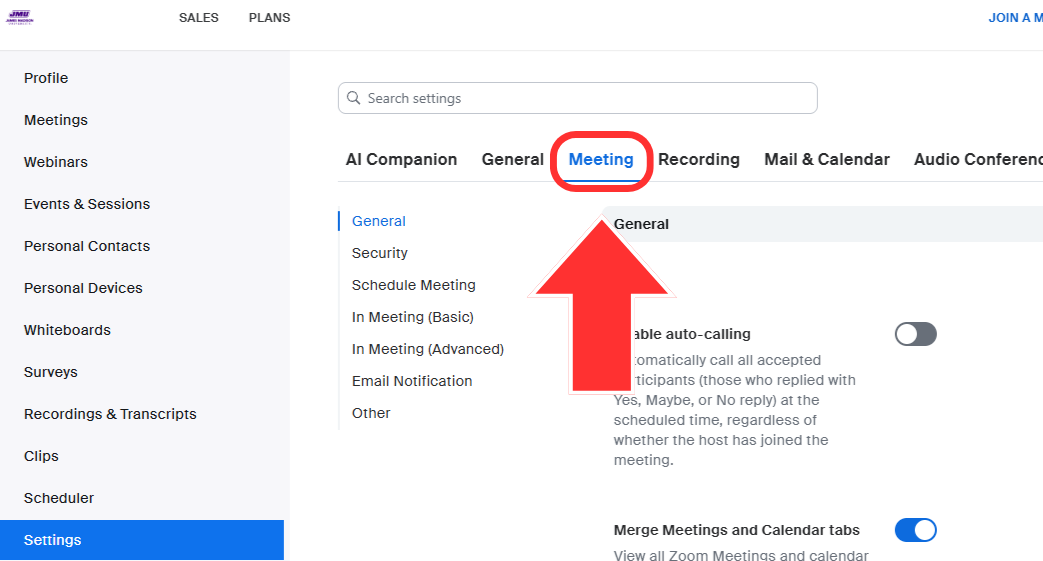Jump to Security subsection
This screenshot has height=561, width=1043.
(380, 253)
